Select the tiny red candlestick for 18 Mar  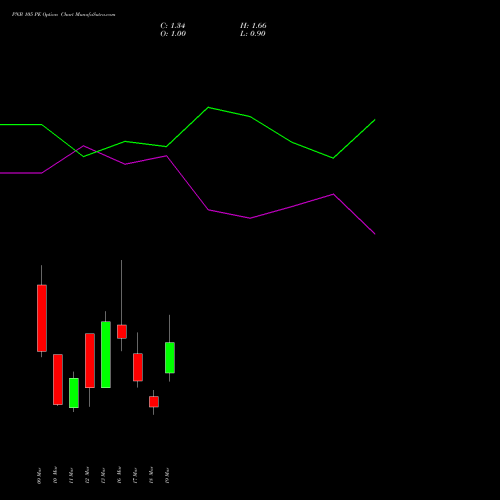[x=154, y=402]
